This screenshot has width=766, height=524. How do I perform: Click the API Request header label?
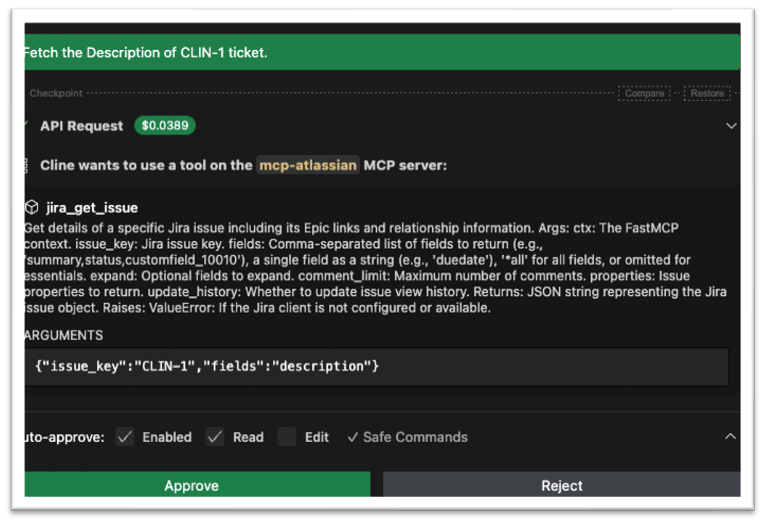point(81,126)
